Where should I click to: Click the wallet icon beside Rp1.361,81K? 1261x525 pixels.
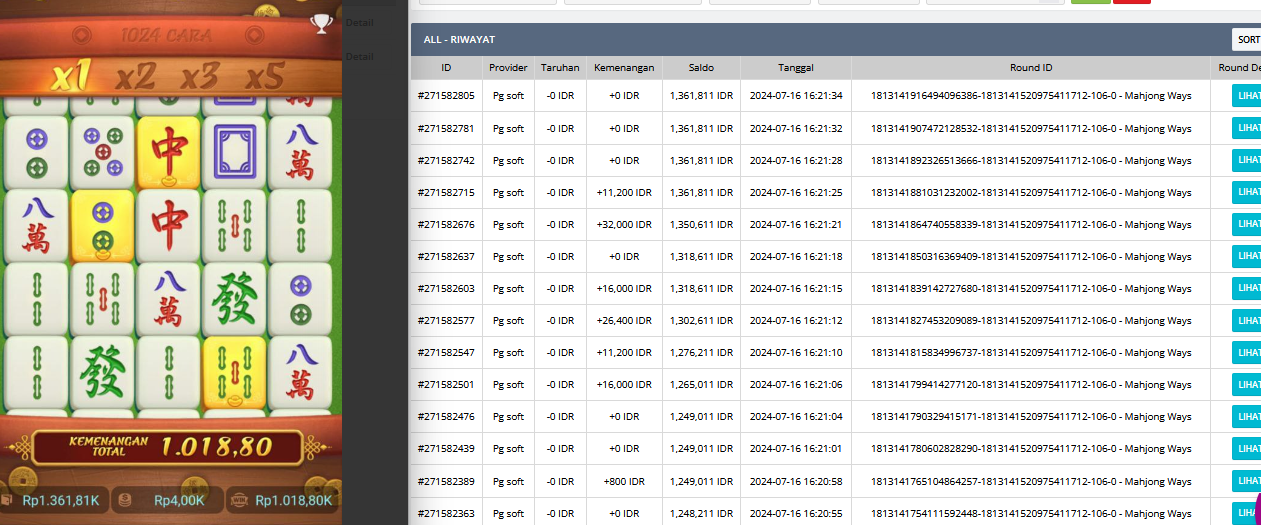tap(6, 500)
